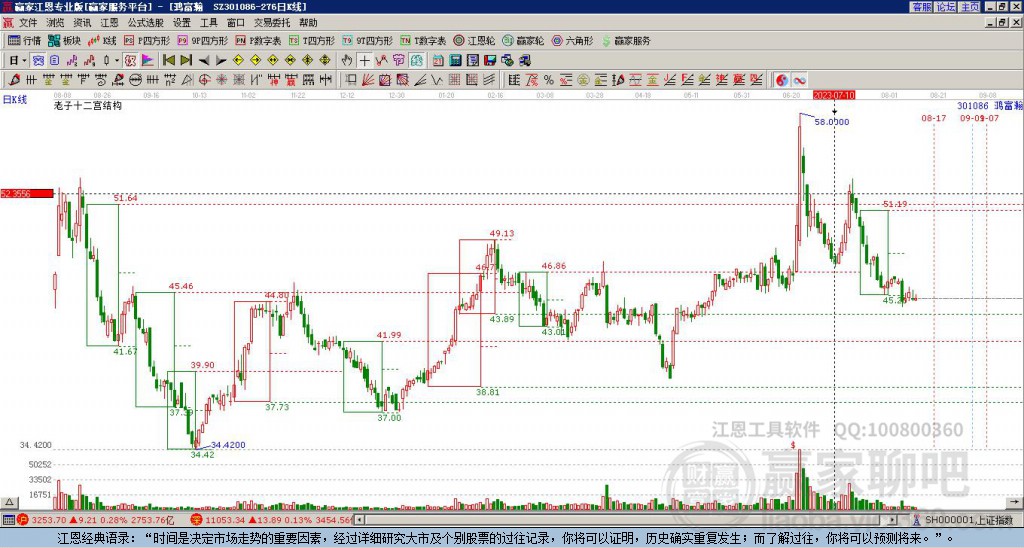Click the Shanghai index value 3253.70
Screen dimensions: 1024x548
tap(49, 520)
